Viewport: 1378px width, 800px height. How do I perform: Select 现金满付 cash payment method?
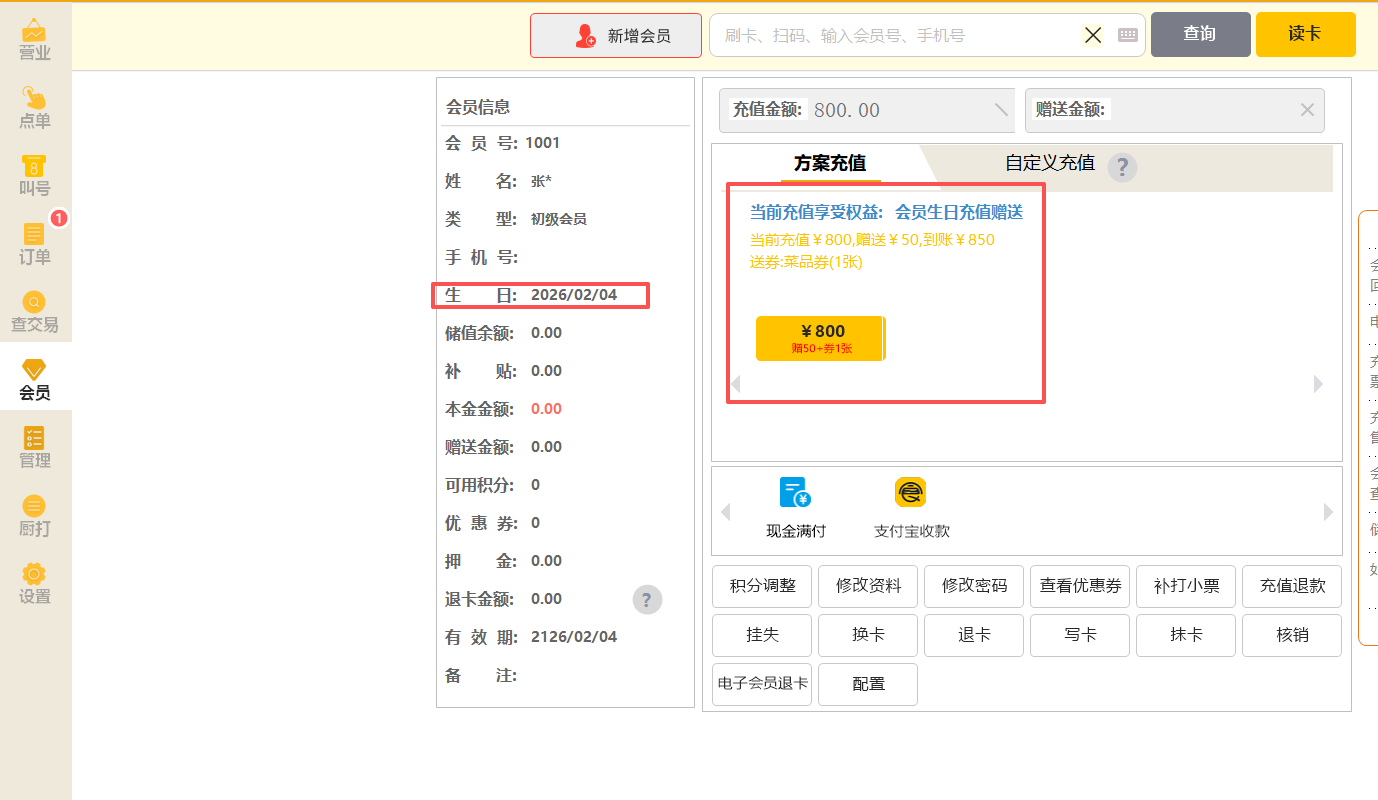pos(796,508)
